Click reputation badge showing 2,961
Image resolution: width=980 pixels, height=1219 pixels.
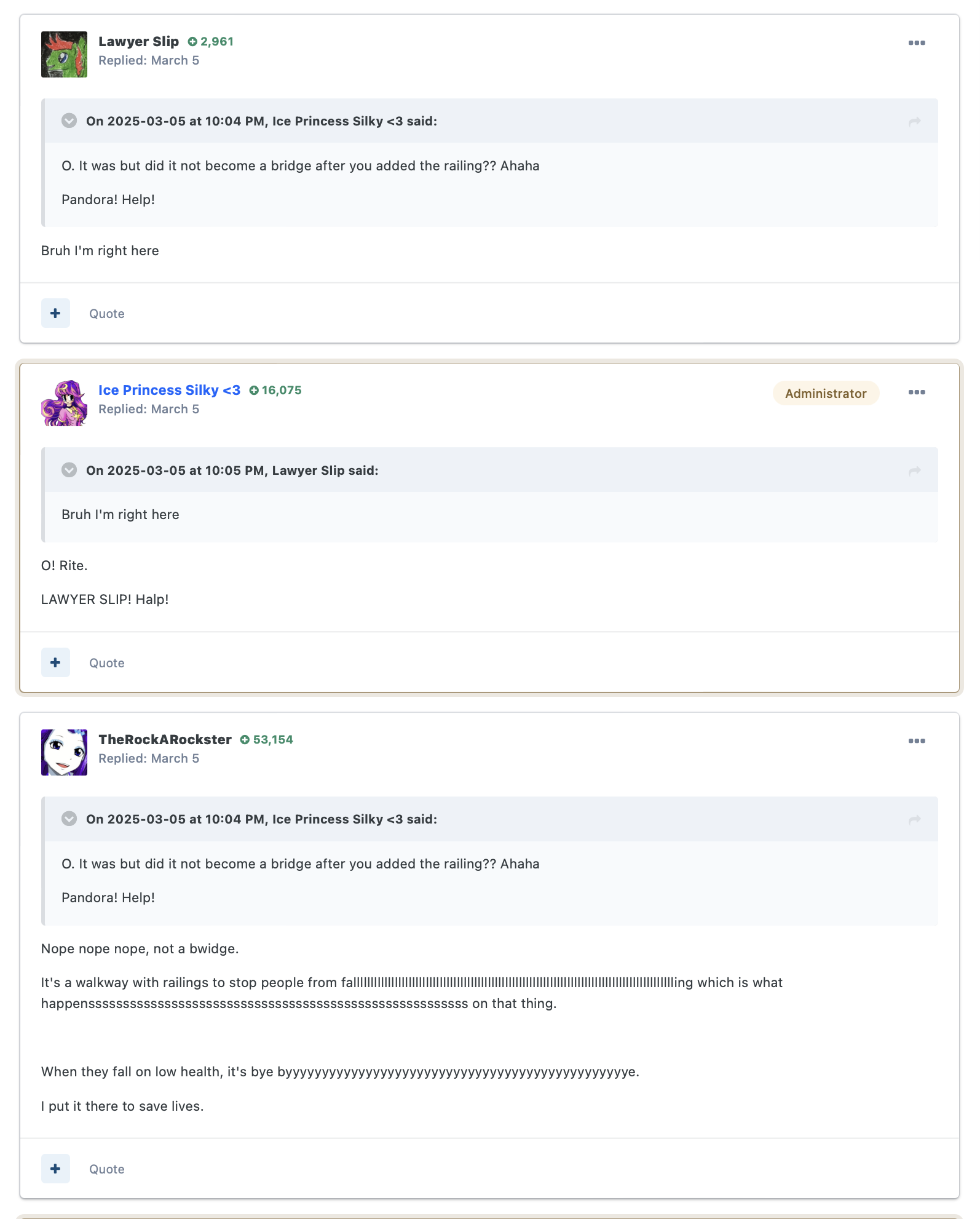click(x=211, y=42)
